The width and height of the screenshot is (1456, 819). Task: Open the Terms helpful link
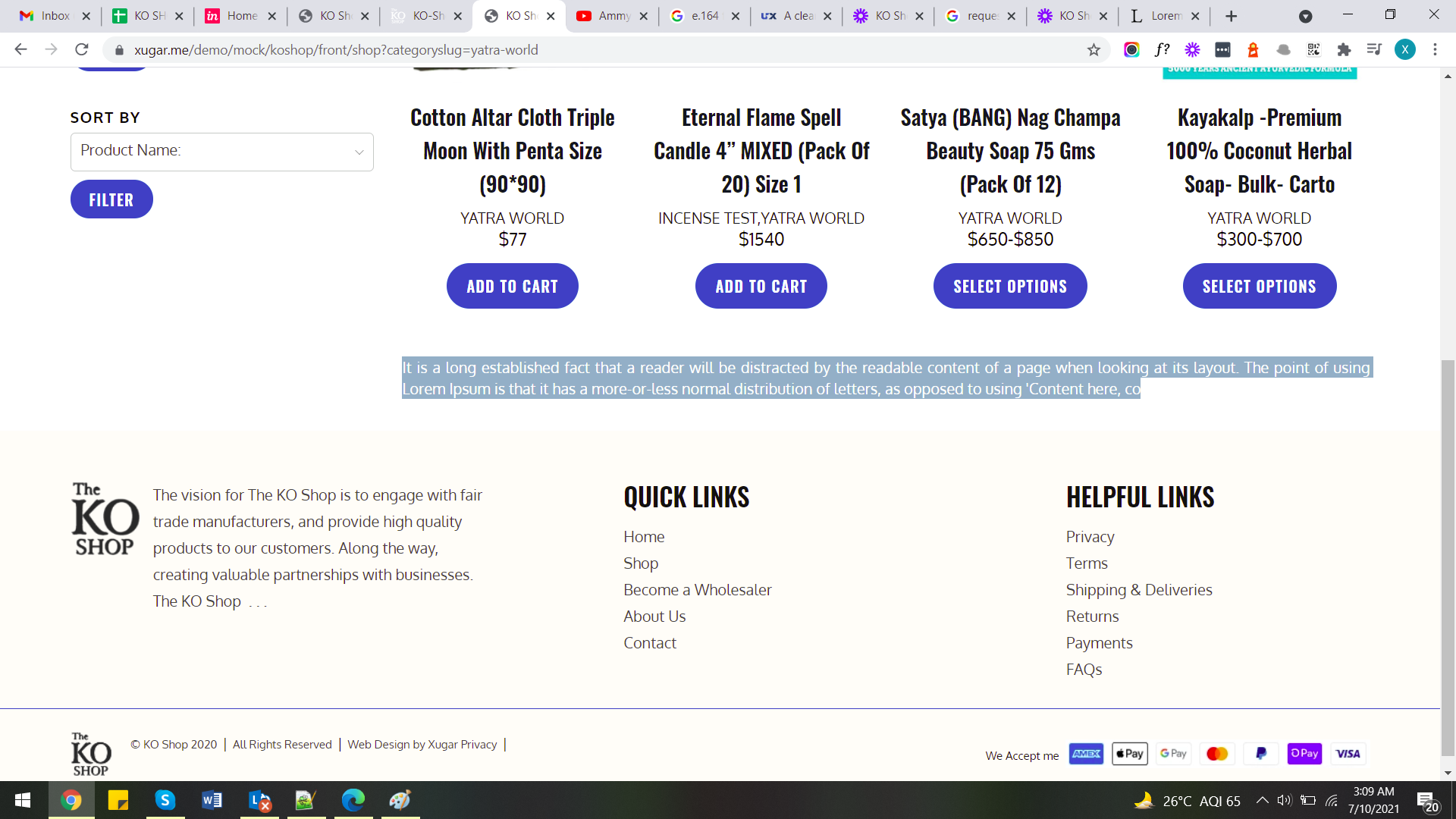1087,563
